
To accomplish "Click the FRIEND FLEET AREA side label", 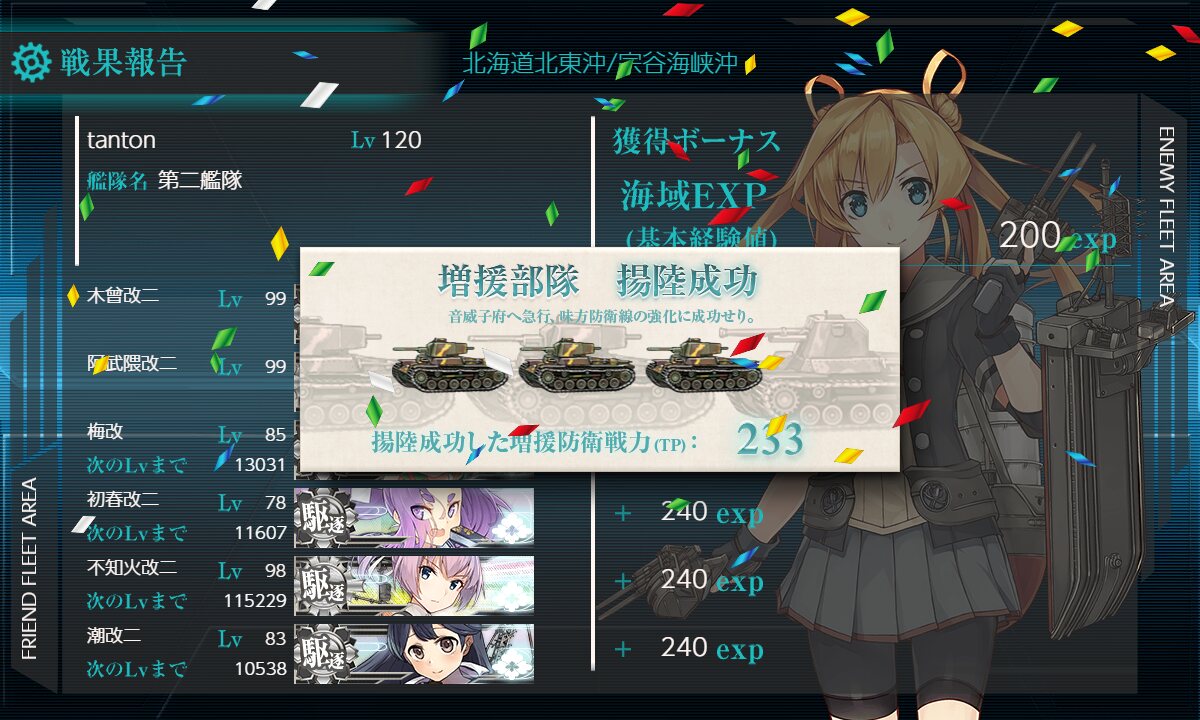I will 29,568.
